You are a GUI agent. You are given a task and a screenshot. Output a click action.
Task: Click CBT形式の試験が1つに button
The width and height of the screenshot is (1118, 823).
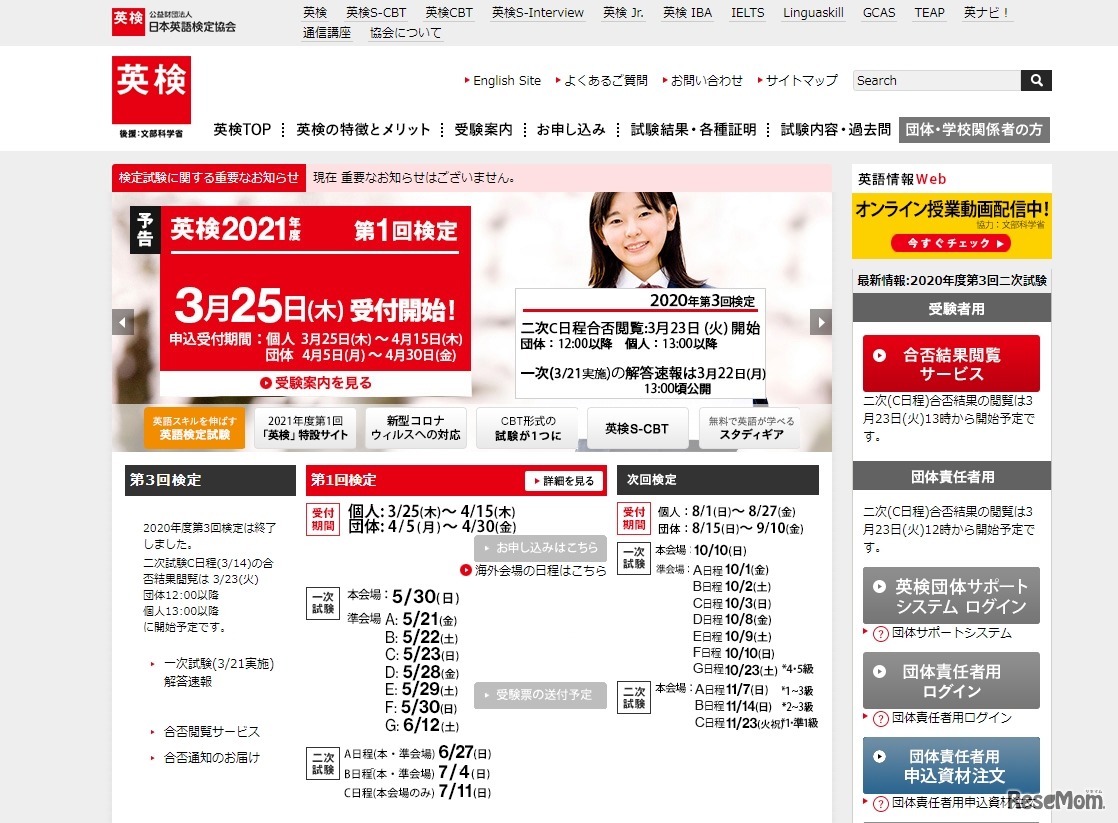[x=528, y=428]
